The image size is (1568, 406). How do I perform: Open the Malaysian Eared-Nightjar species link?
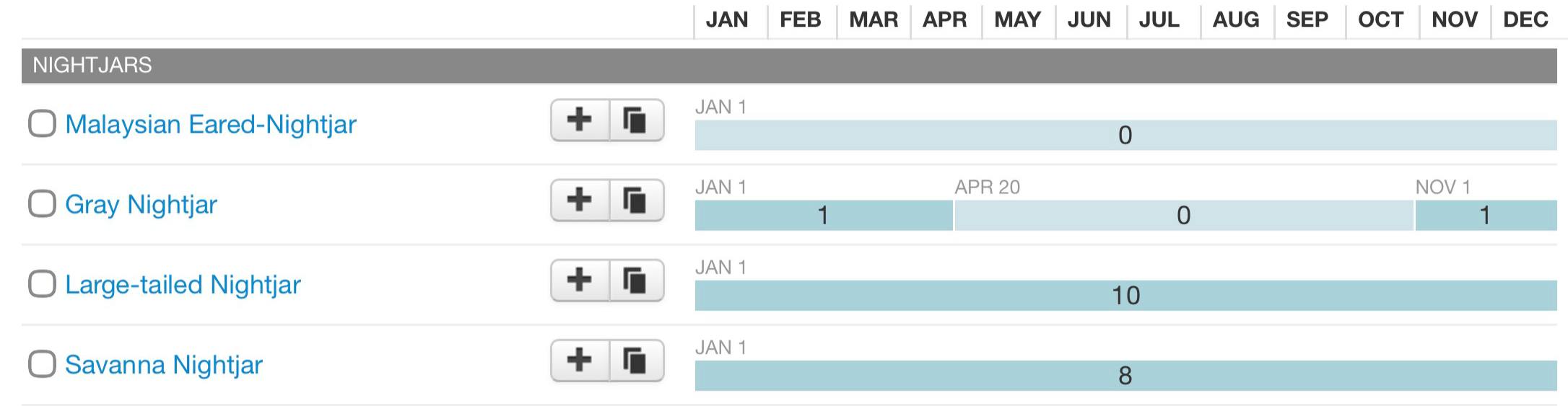pyautogui.click(x=210, y=124)
